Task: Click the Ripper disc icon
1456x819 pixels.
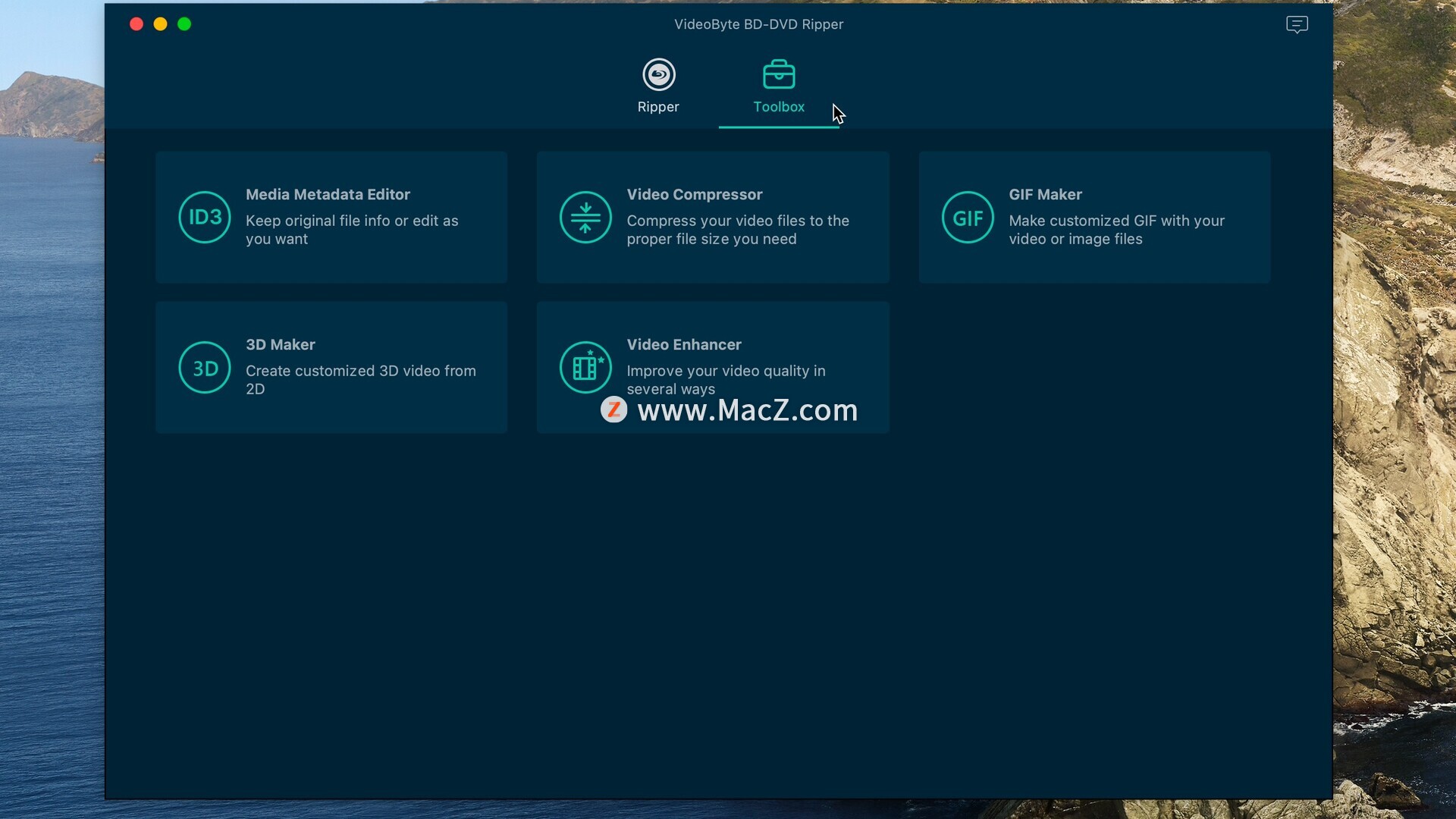Action: click(658, 74)
